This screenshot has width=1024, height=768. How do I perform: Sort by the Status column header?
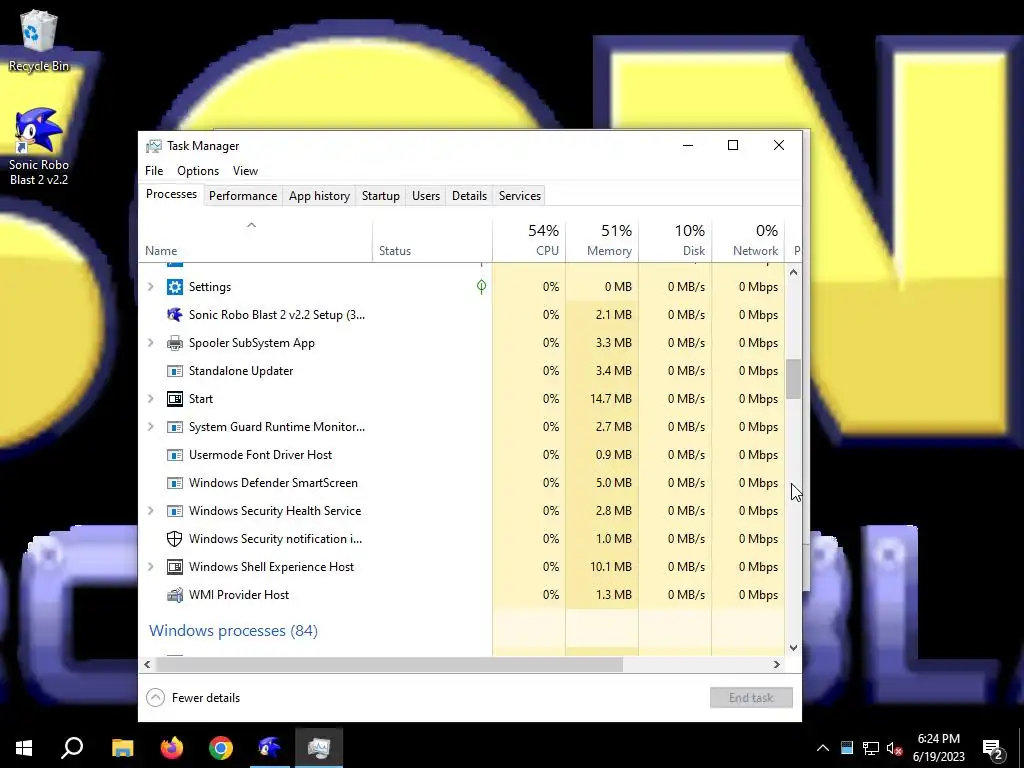pos(432,241)
